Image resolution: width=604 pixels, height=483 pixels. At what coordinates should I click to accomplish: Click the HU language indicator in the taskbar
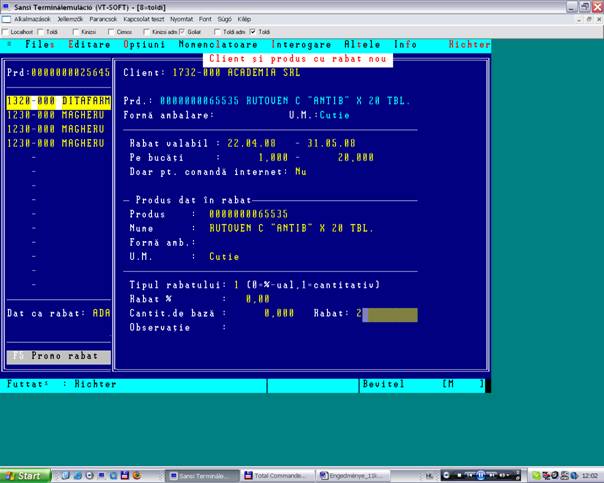coord(429,476)
